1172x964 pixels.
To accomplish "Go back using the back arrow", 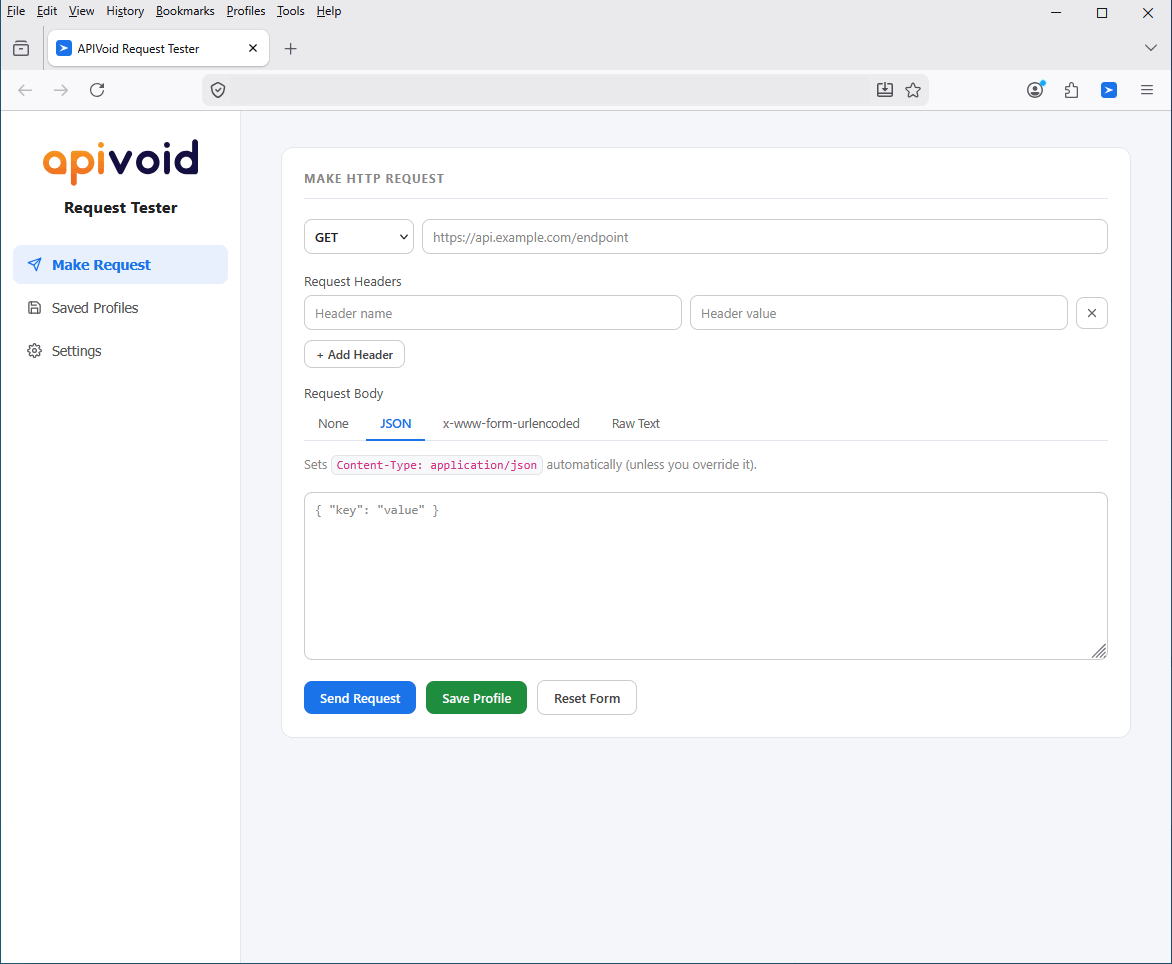I will (x=25, y=90).
